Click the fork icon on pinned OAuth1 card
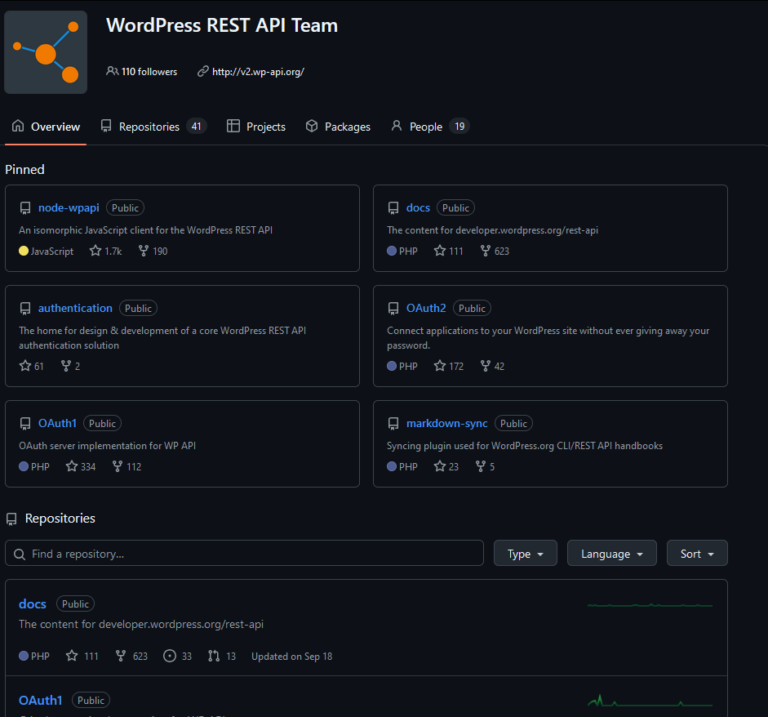The image size is (768, 717). tap(118, 466)
